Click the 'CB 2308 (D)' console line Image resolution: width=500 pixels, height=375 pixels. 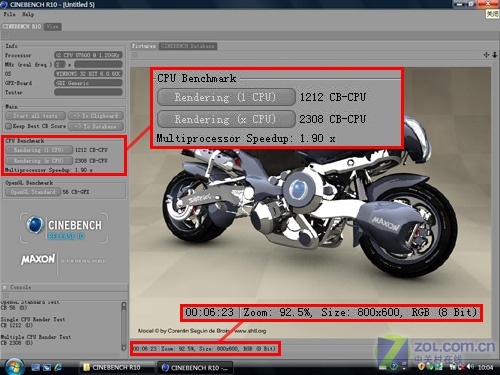[17, 343]
